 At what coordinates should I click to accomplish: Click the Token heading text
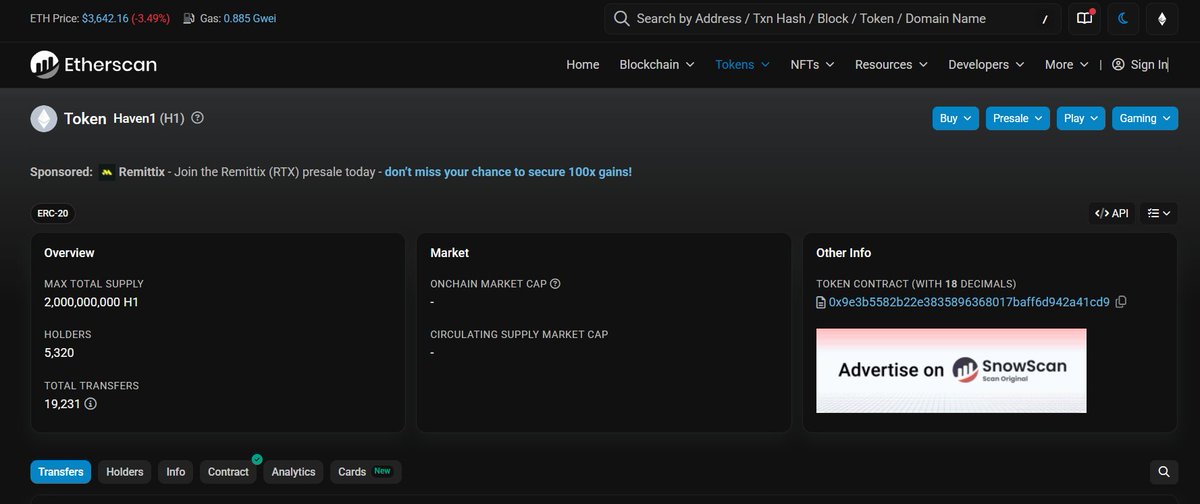pyautogui.click(x=85, y=118)
